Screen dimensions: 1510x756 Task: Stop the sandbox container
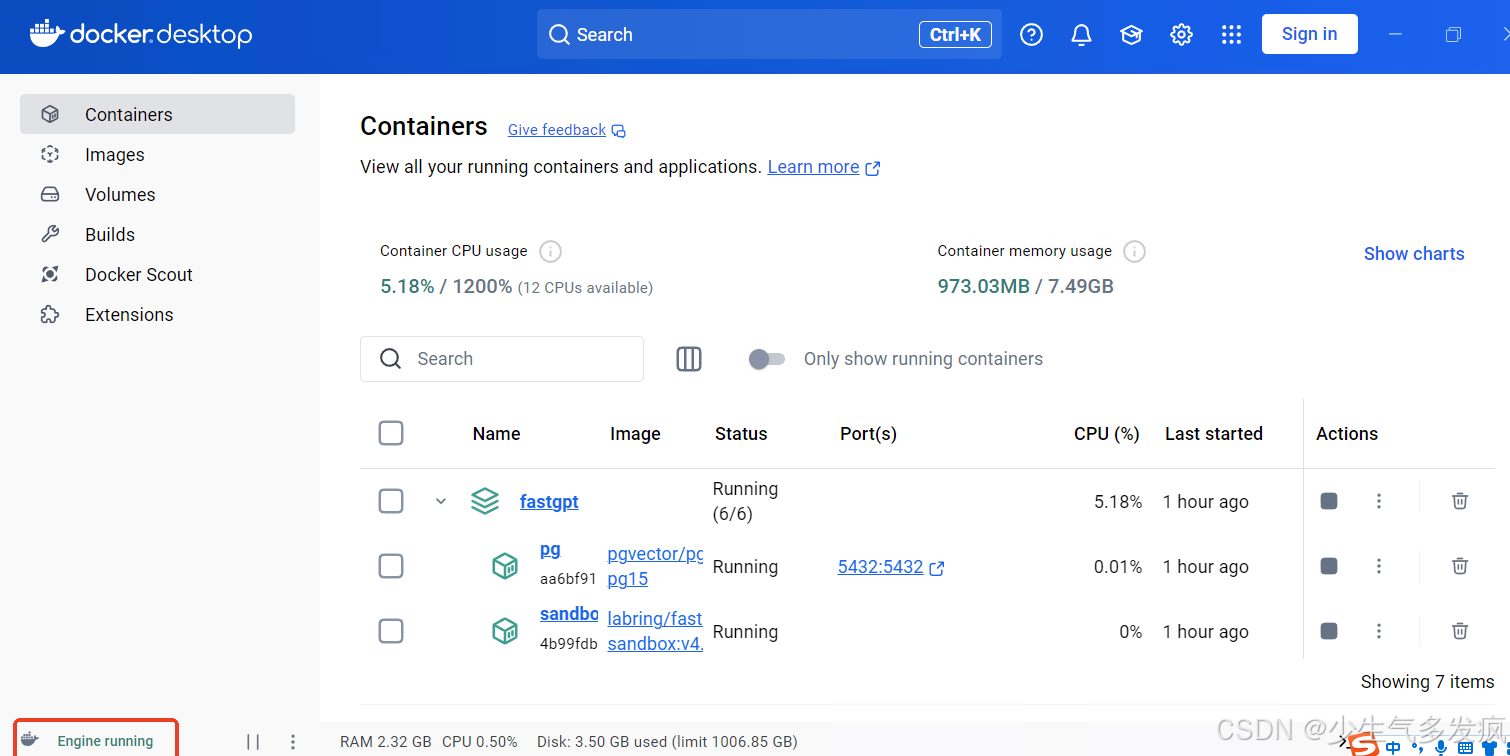[x=1329, y=631]
